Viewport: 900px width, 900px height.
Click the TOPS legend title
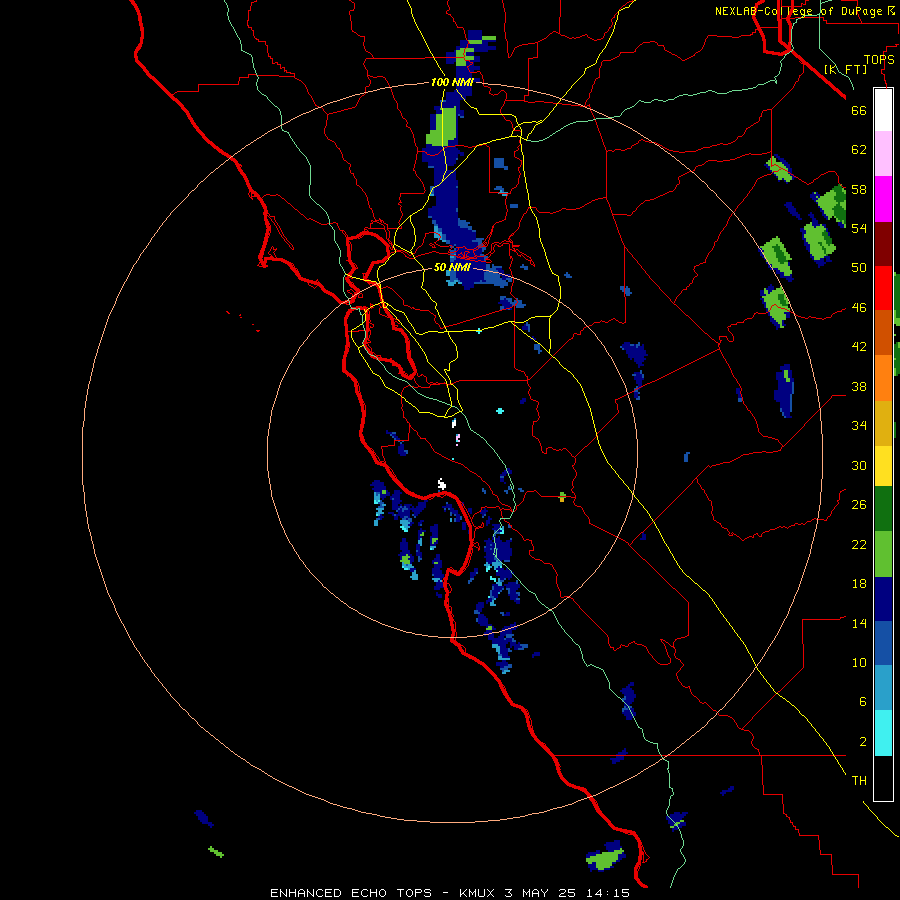(x=879, y=59)
